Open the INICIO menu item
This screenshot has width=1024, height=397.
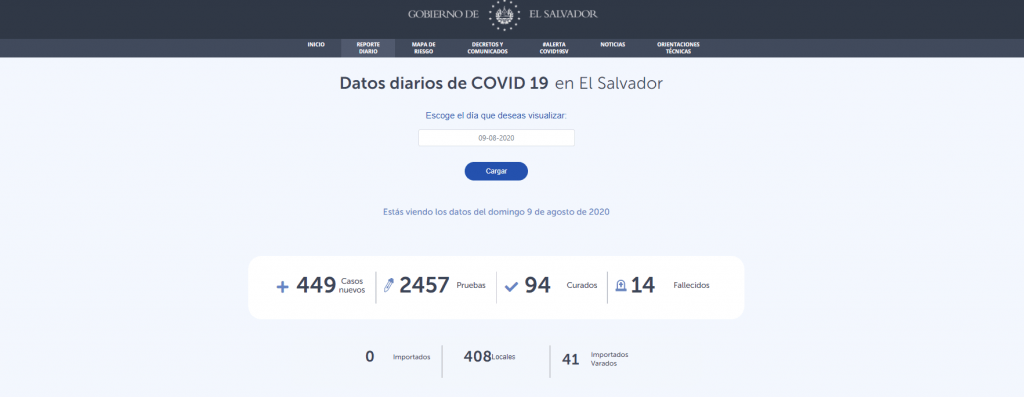316,44
